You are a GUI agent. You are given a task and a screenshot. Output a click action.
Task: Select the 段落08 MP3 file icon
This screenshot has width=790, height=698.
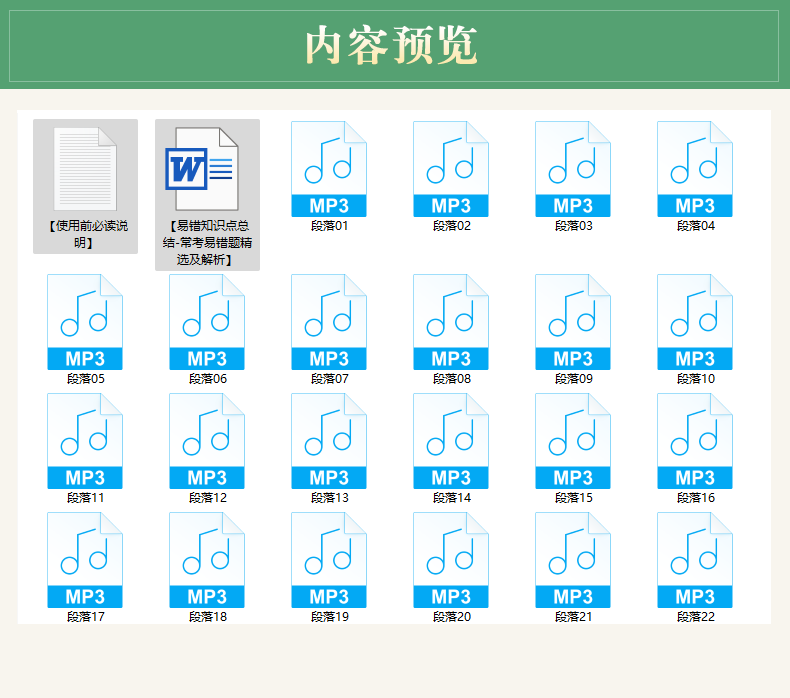click(451, 322)
